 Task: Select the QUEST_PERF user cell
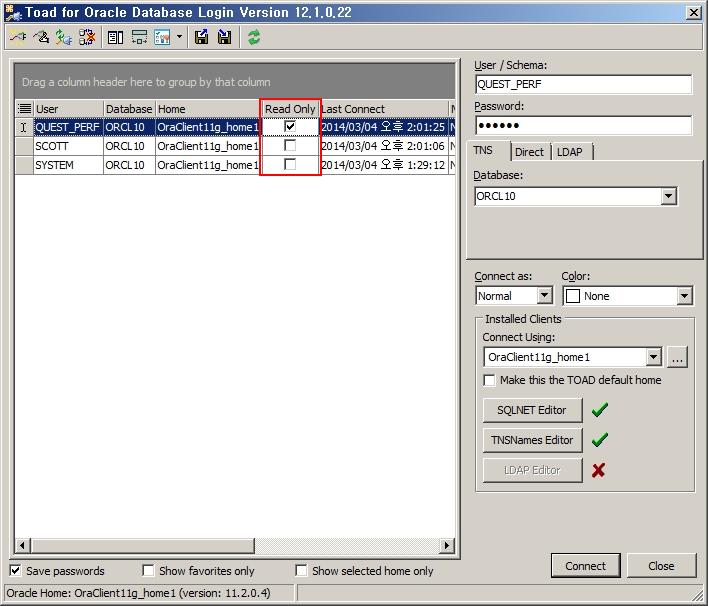tap(68, 127)
